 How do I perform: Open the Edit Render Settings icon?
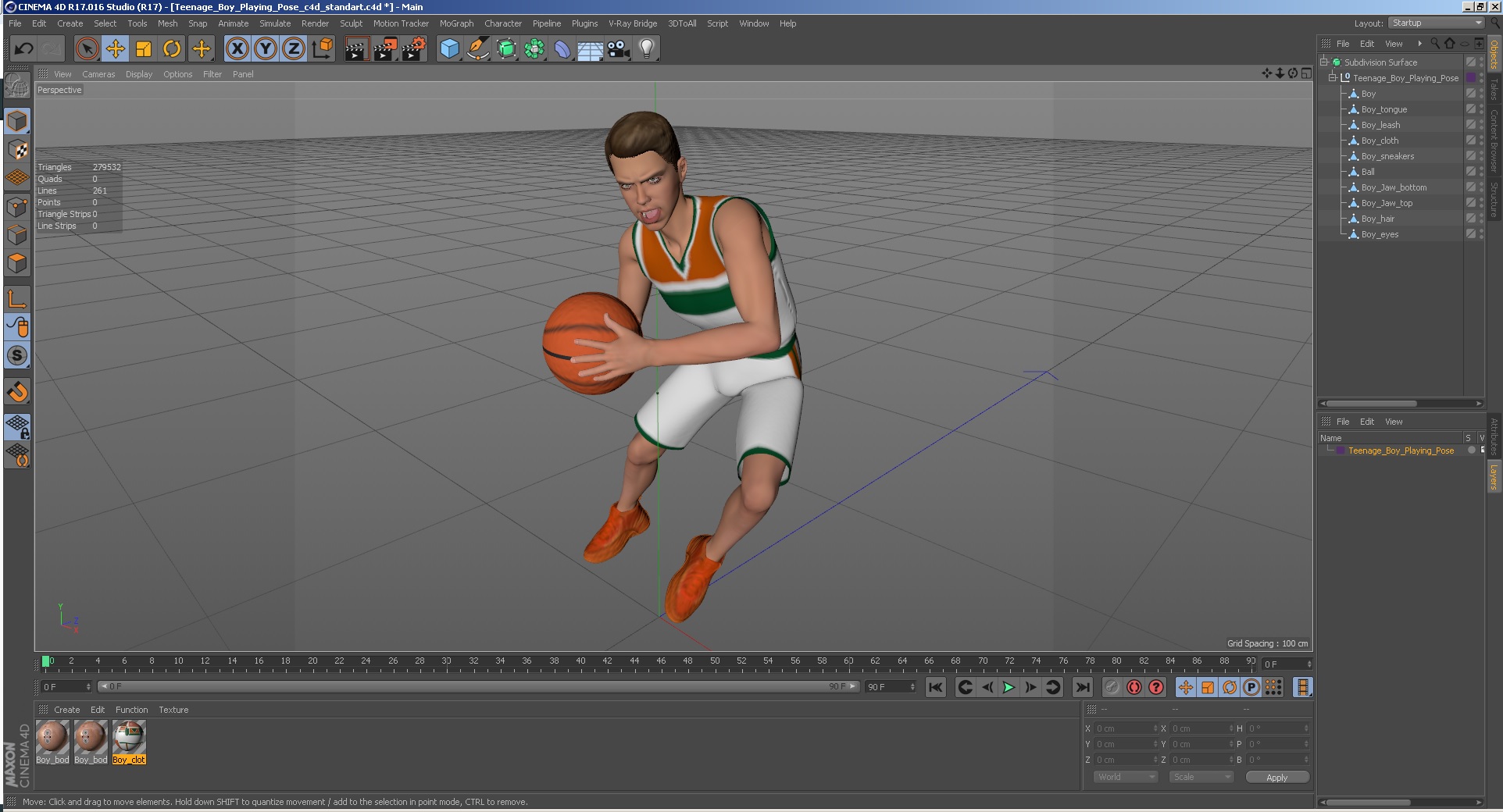click(413, 49)
